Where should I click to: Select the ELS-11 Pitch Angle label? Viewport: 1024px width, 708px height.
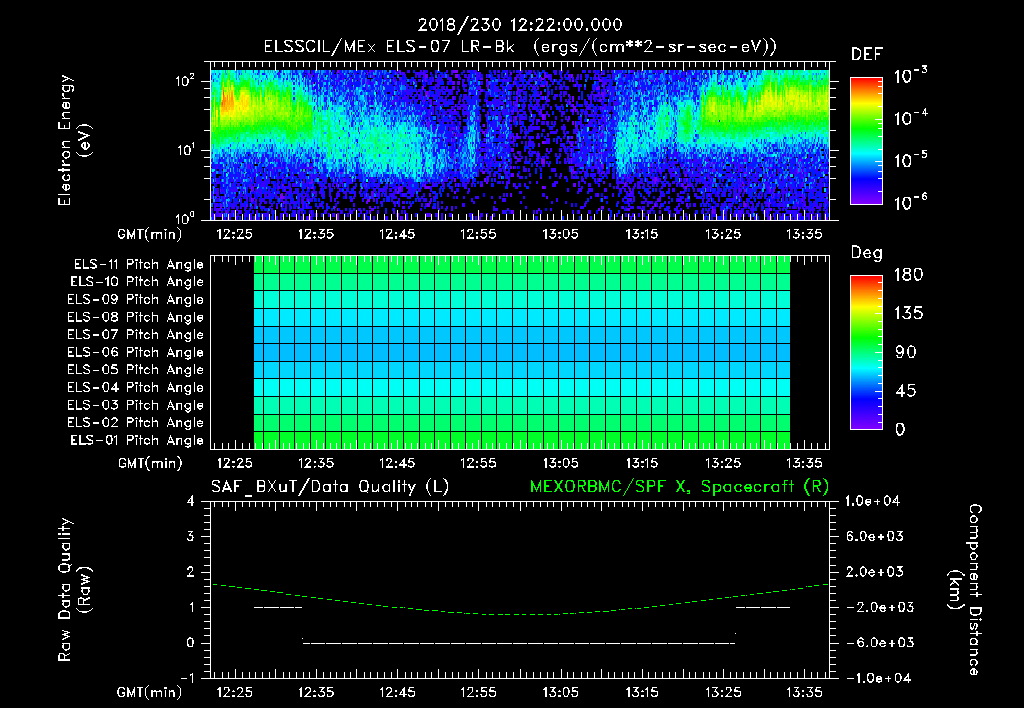click(138, 265)
